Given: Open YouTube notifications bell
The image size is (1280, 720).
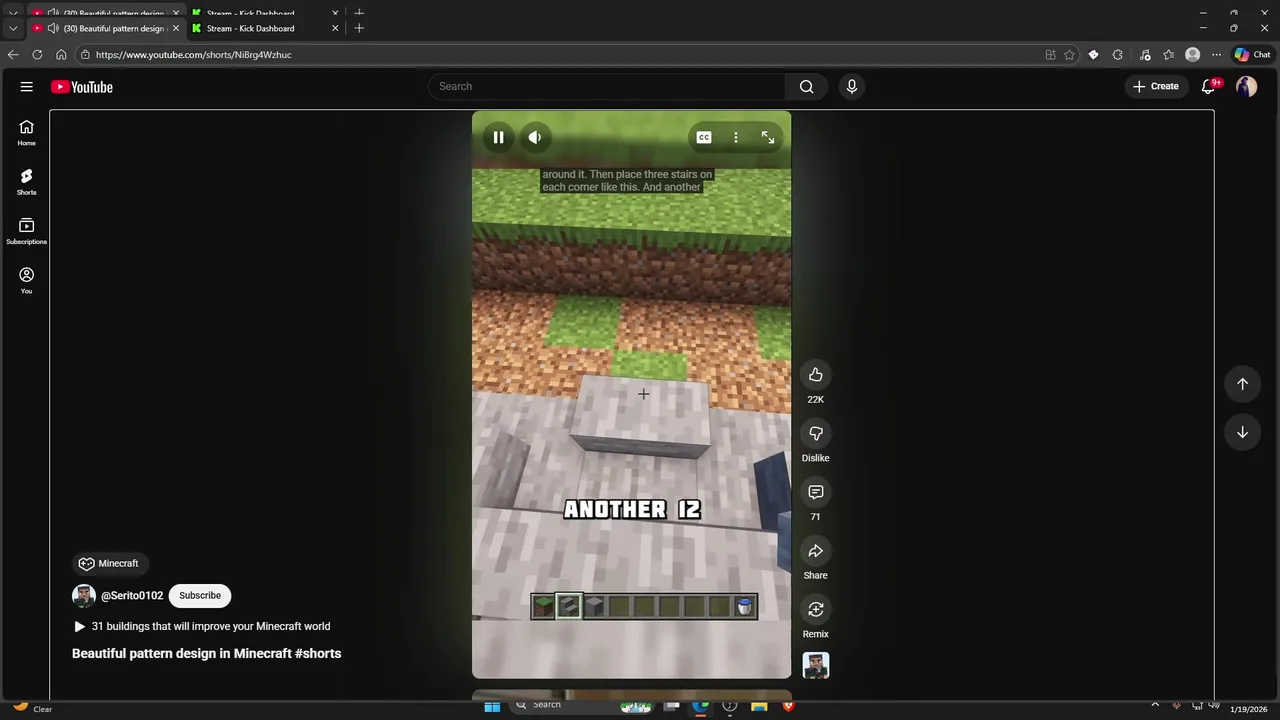Looking at the screenshot, I should [1208, 87].
